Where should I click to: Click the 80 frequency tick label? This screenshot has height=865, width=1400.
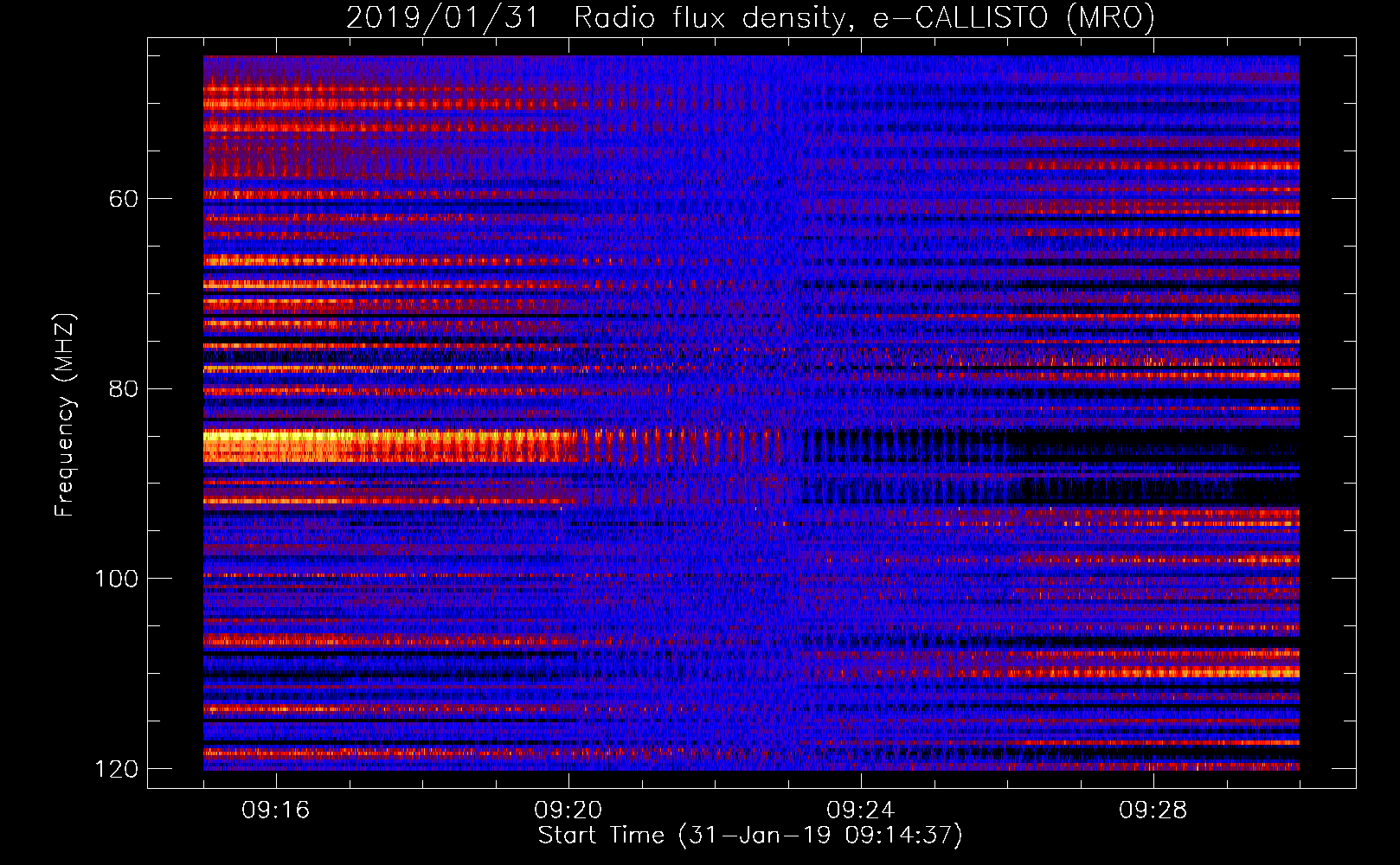coord(124,388)
